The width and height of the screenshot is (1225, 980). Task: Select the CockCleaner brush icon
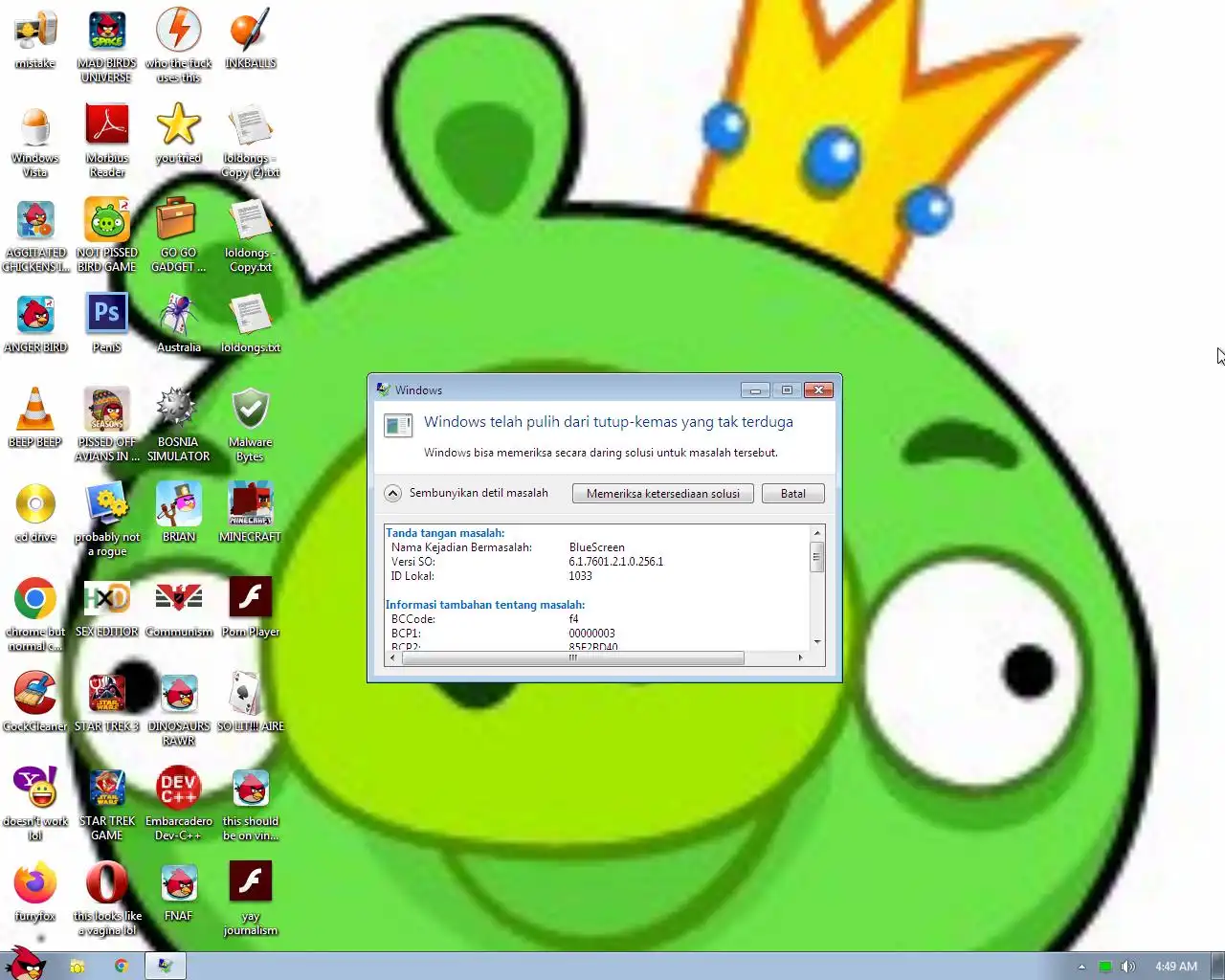click(x=35, y=702)
